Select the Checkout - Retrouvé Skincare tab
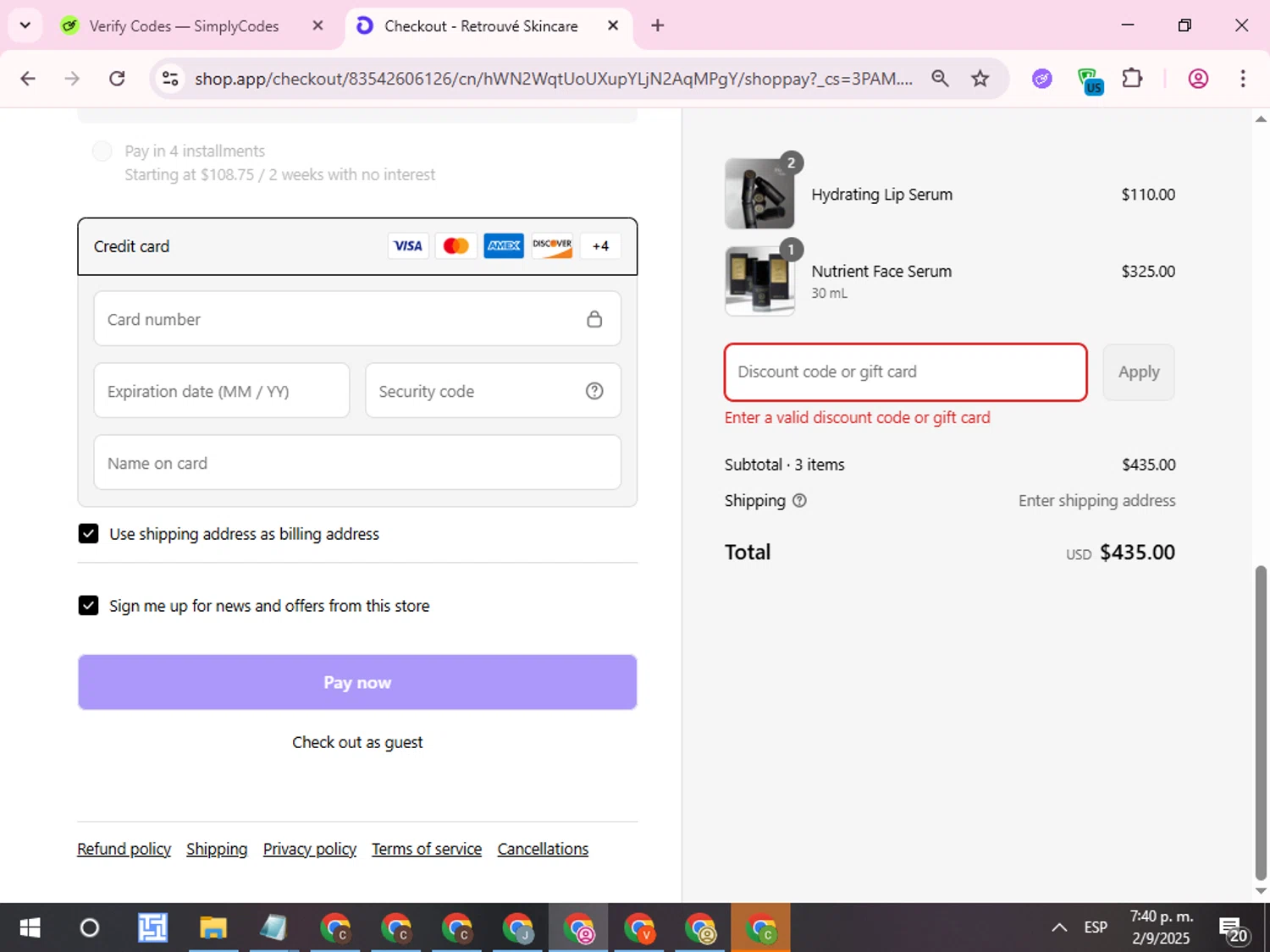Image resolution: width=1270 pixels, height=952 pixels. click(x=481, y=26)
